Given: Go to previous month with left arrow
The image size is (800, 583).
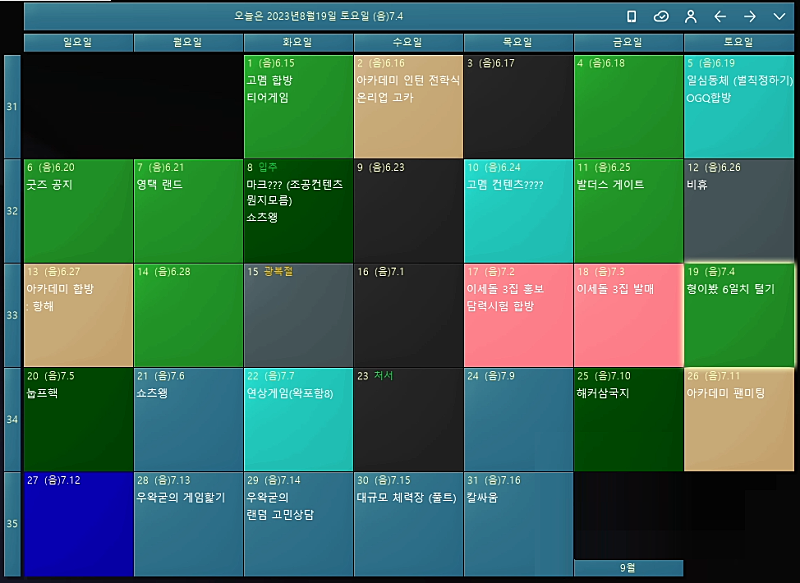Looking at the screenshot, I should point(720,16).
